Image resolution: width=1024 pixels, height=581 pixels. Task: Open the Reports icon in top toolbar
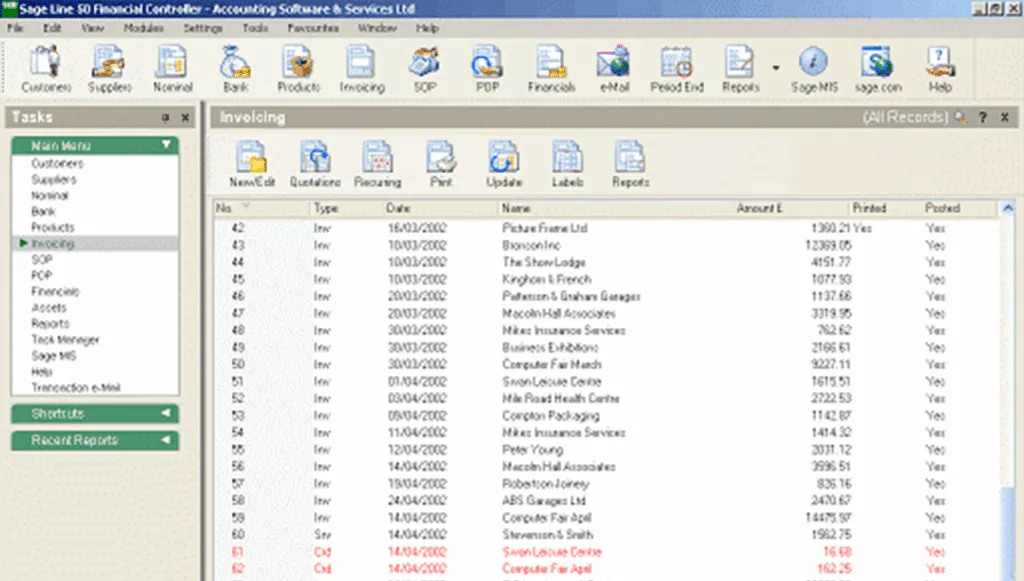pyautogui.click(x=741, y=69)
